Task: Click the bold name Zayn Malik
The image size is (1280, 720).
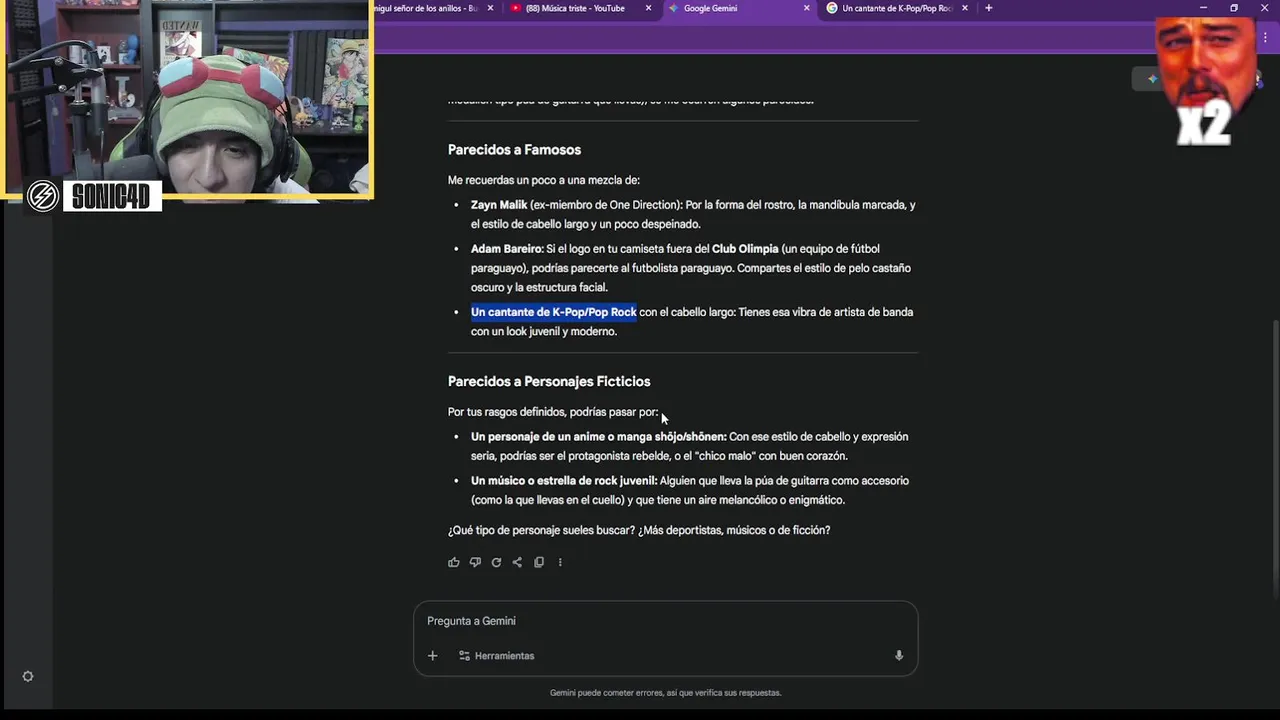Action: [499, 205]
